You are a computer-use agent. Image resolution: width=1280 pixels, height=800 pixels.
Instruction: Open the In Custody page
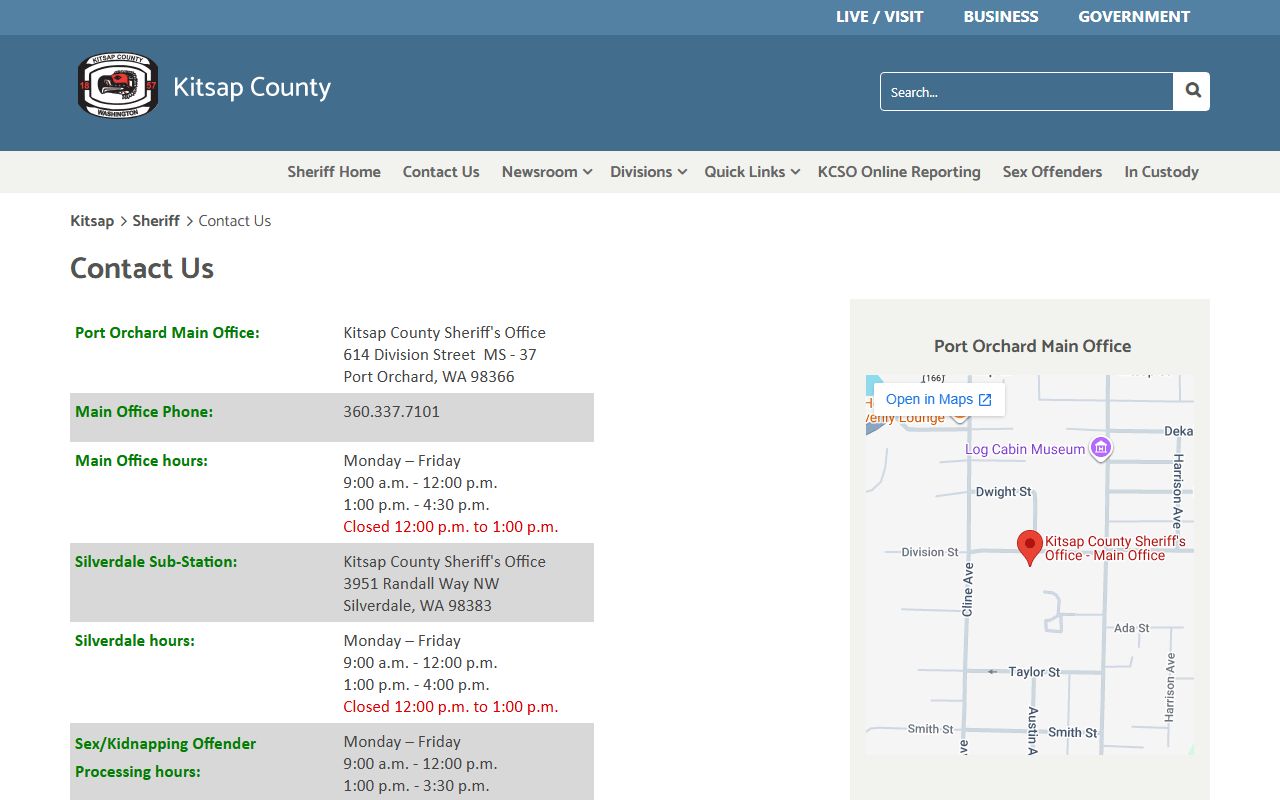(1161, 172)
